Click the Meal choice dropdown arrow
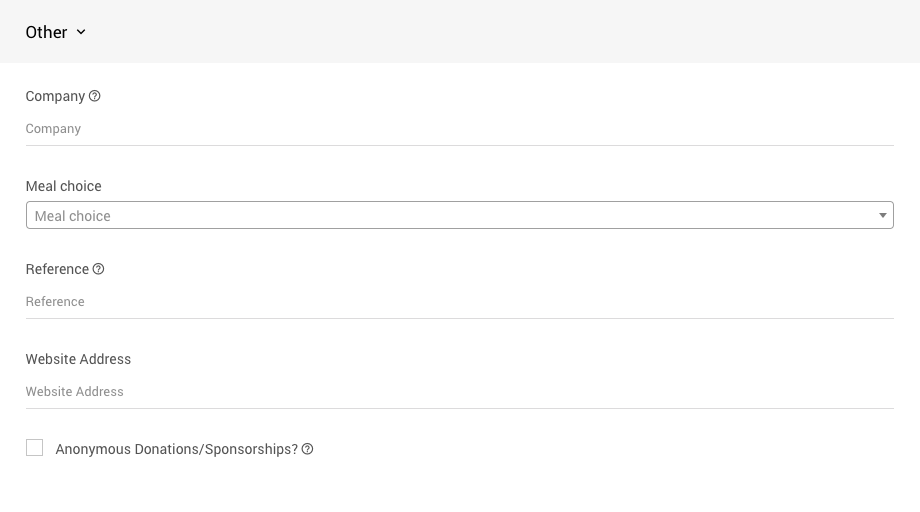The height and width of the screenshot is (512, 920). 882,215
